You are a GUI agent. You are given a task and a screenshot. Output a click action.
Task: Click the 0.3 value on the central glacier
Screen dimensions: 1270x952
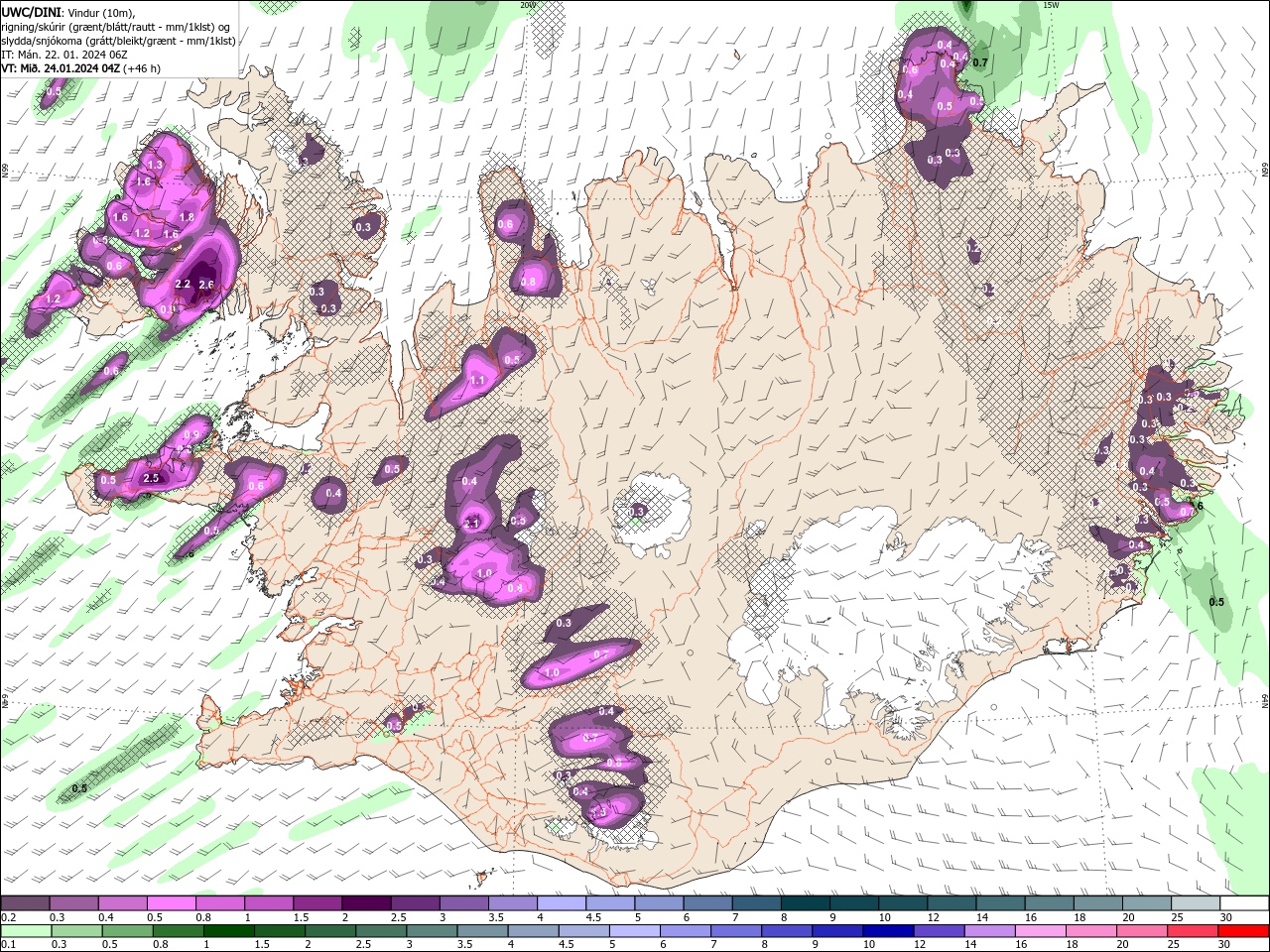pyautogui.click(x=638, y=512)
